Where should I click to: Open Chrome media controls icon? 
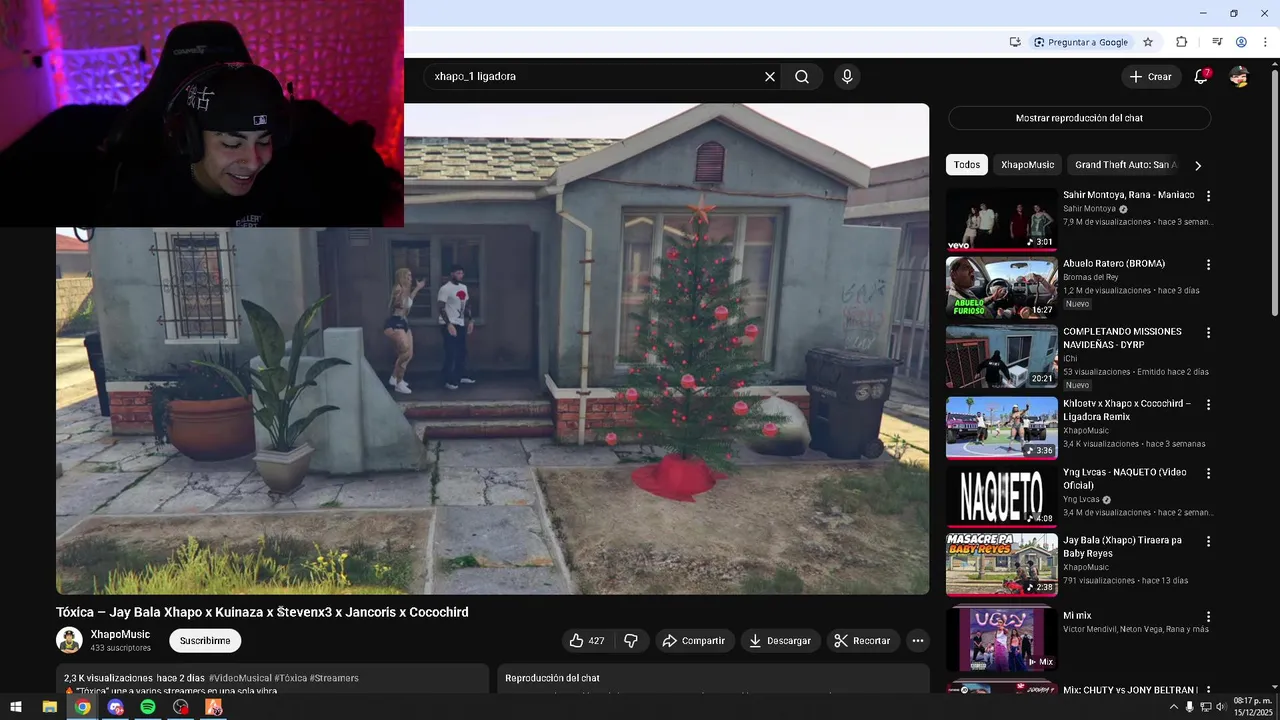(x=1217, y=42)
